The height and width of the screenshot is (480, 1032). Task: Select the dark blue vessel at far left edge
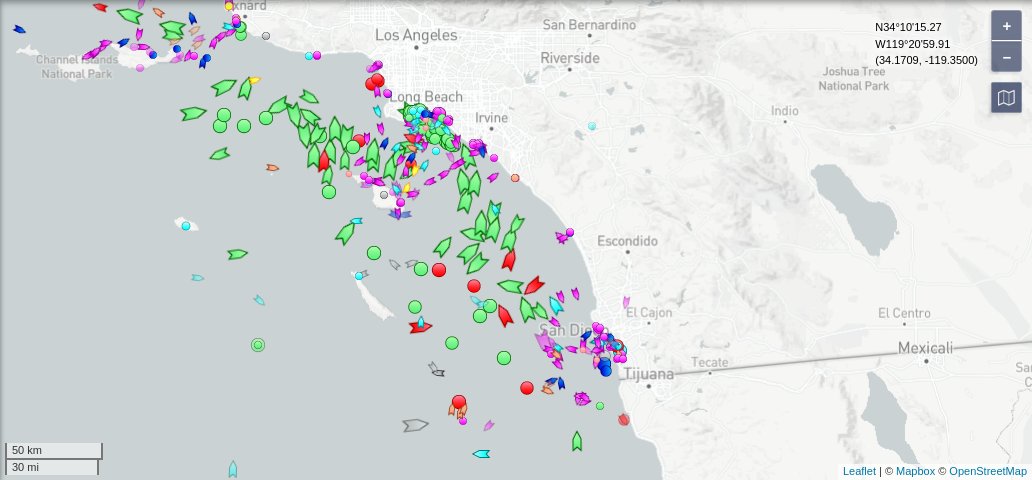[19, 29]
